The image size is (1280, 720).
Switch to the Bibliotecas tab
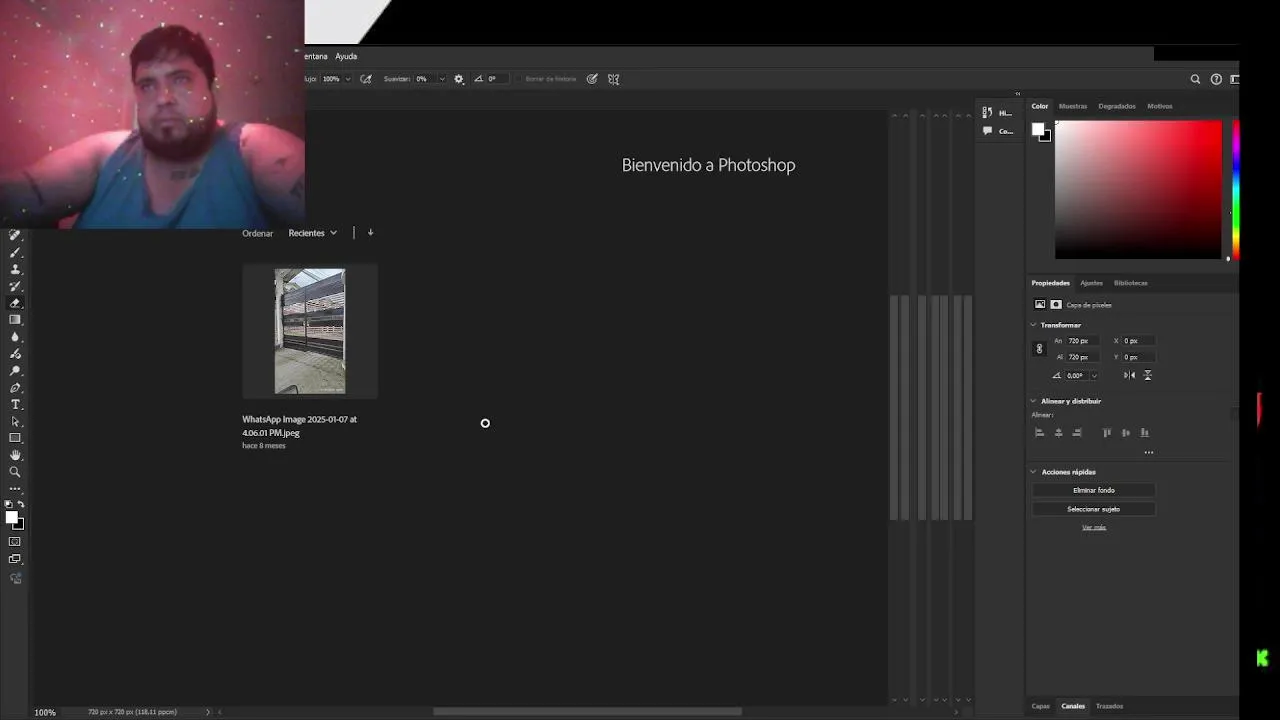click(x=1131, y=283)
